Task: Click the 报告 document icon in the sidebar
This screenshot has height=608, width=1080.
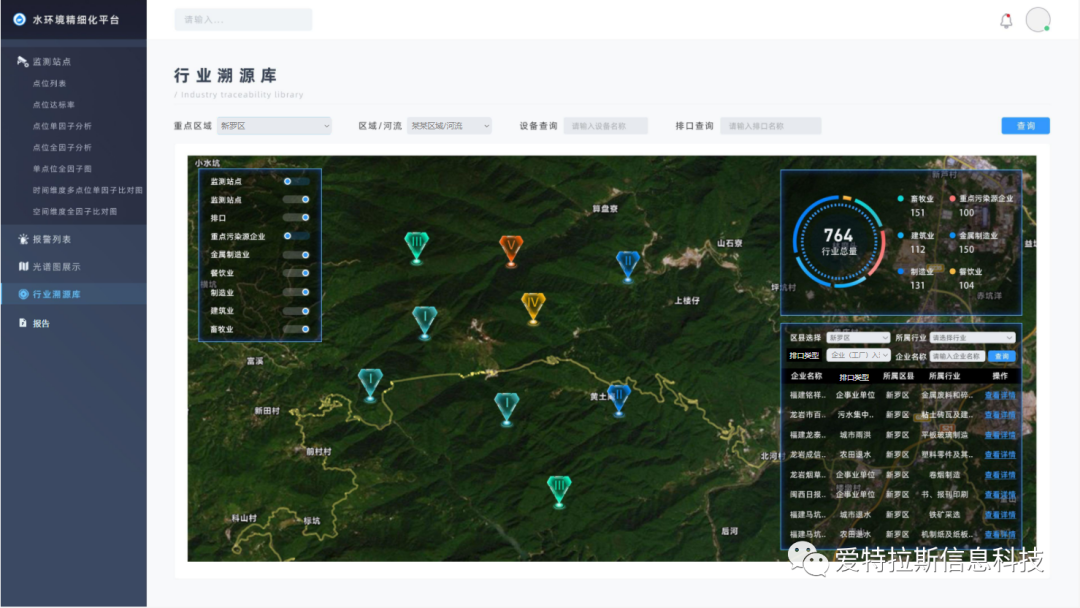Action: tap(23, 323)
